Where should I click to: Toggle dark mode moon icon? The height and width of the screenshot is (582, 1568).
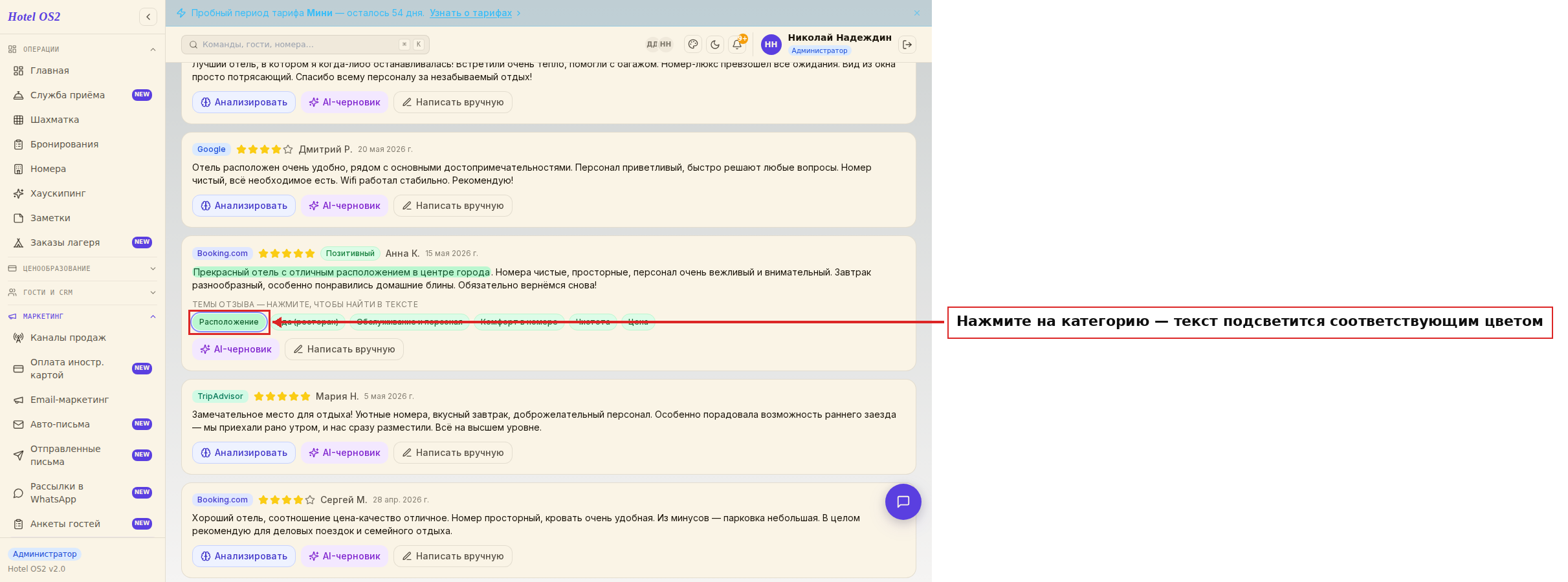click(x=715, y=45)
